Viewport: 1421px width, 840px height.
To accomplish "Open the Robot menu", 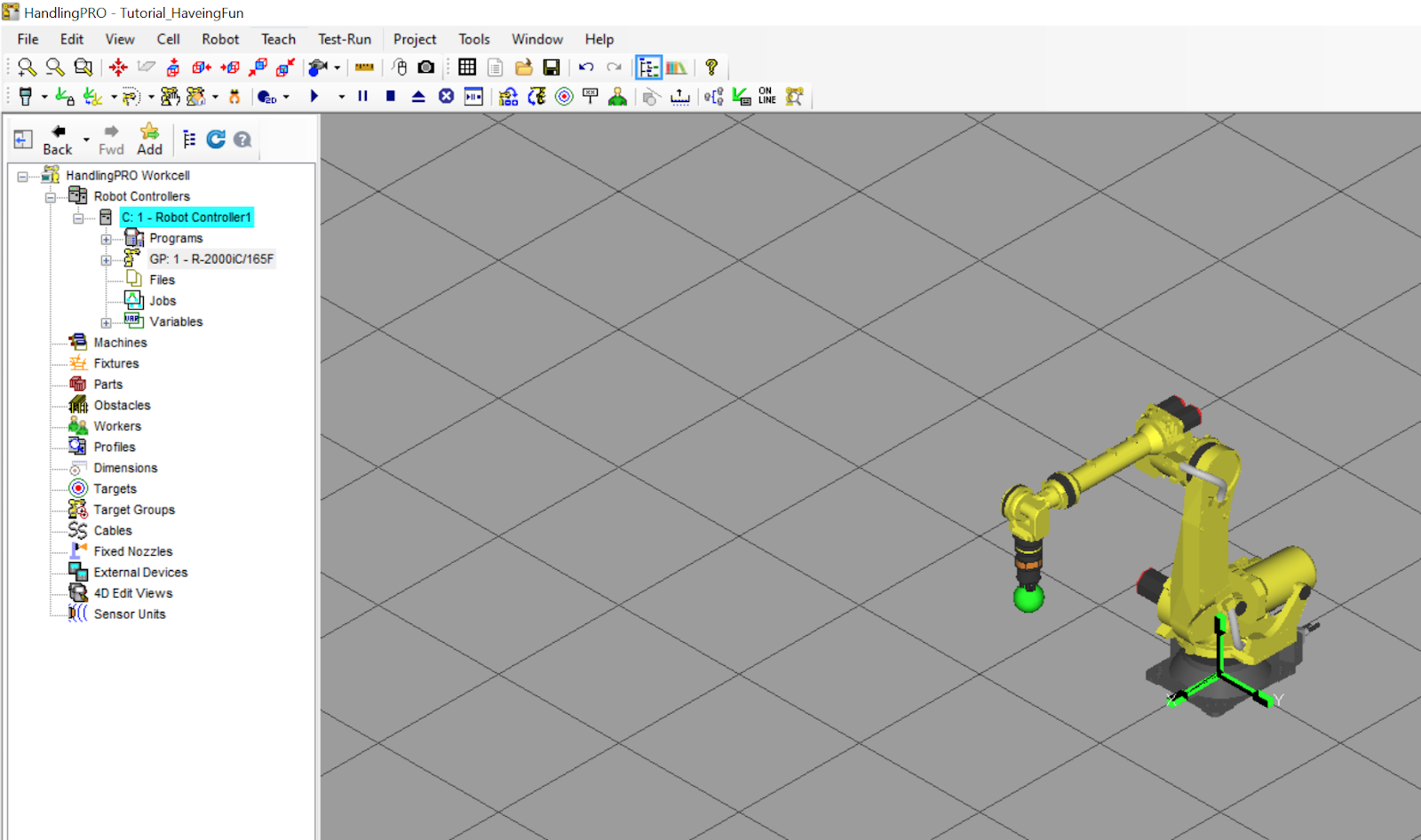I will (x=220, y=39).
